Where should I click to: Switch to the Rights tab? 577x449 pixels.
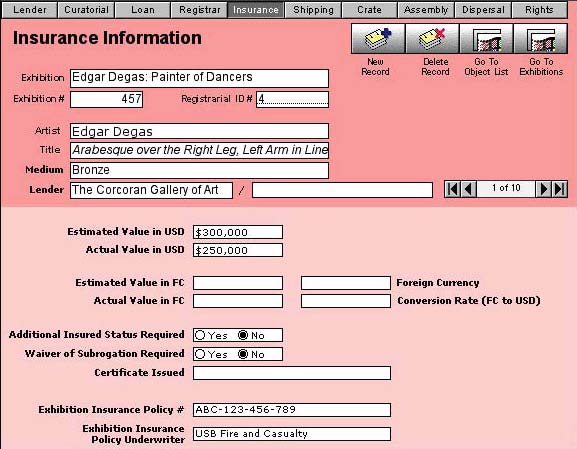click(539, 10)
